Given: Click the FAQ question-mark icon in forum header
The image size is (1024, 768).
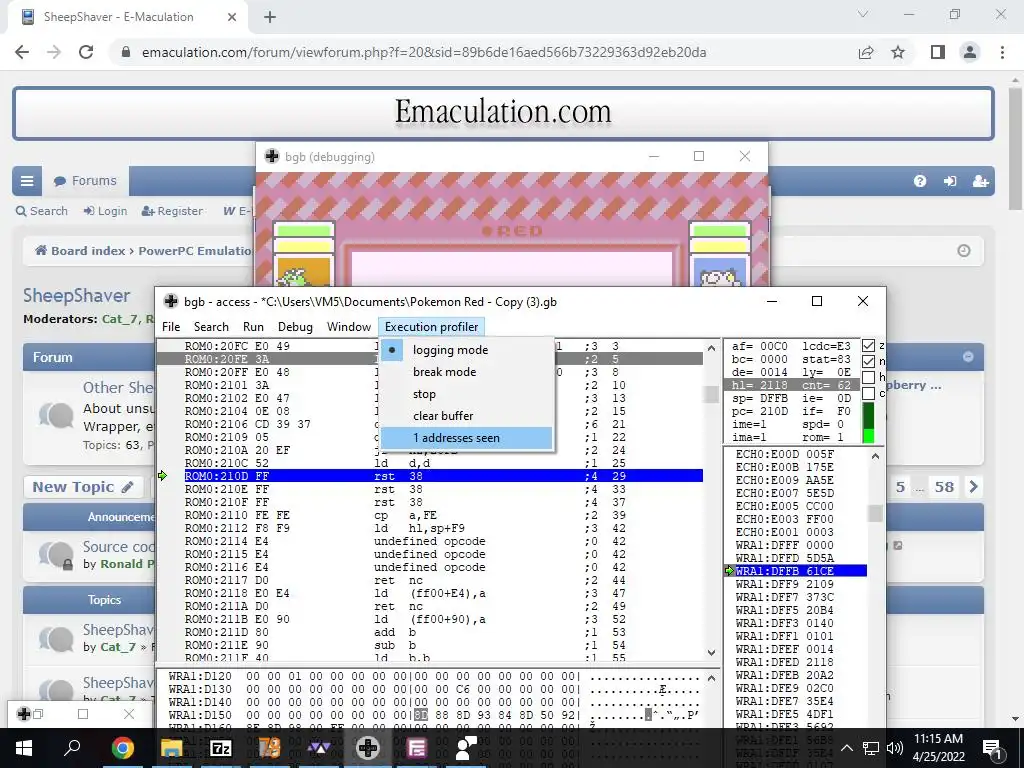Looking at the screenshot, I should (920, 182).
